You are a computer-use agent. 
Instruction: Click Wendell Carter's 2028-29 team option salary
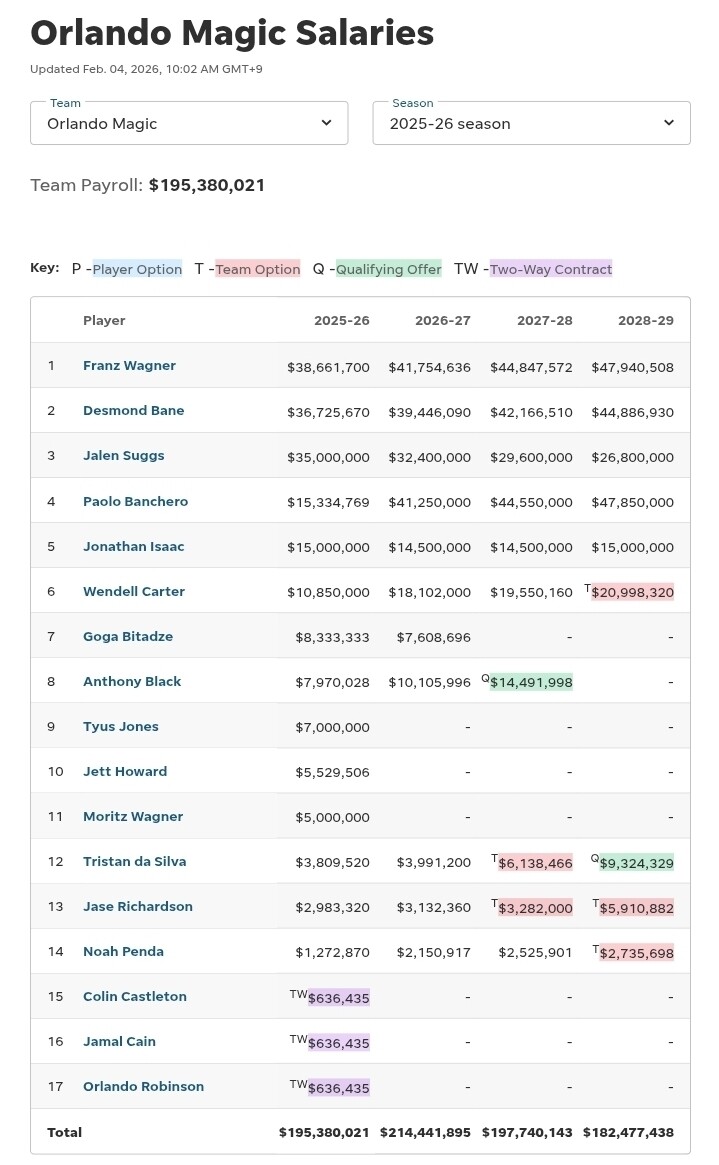632,592
